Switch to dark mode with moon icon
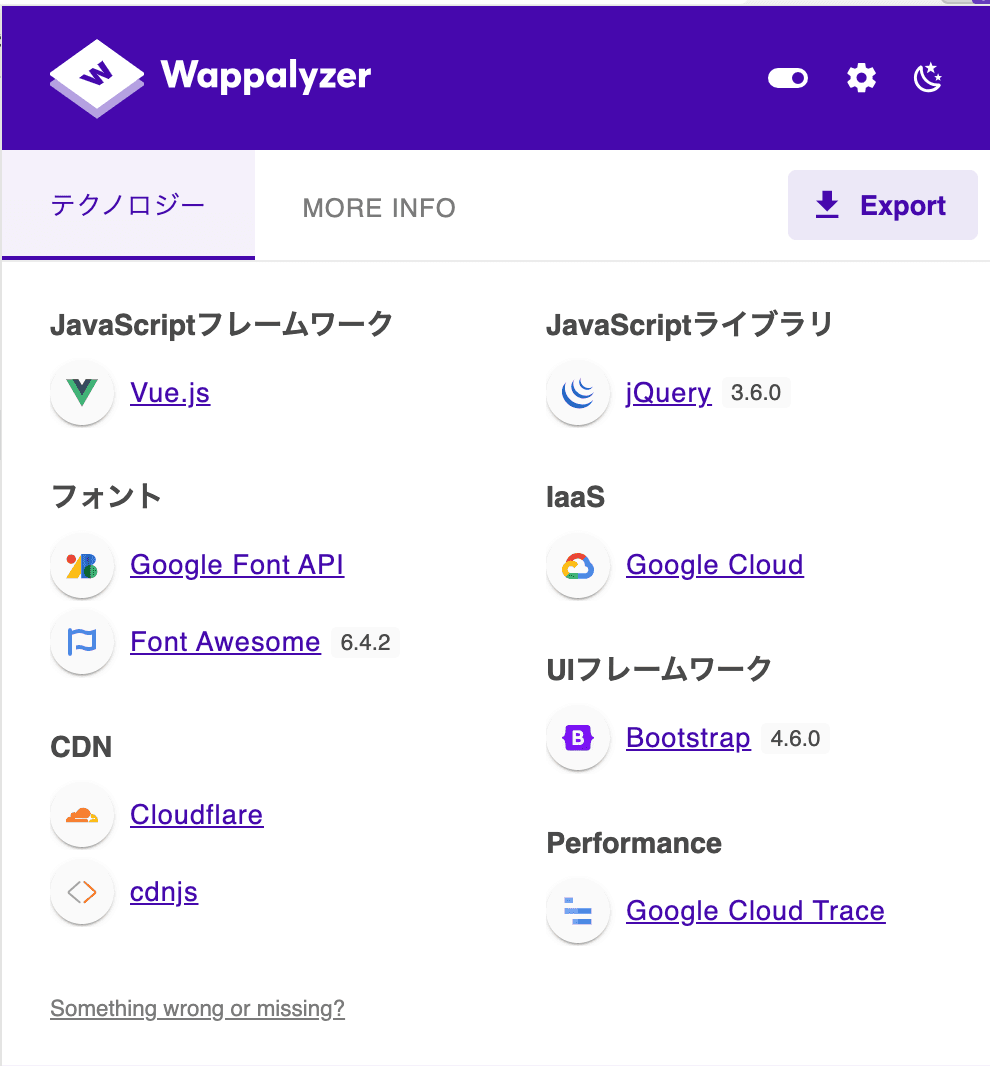This screenshot has width=990, height=1066. 929,77
